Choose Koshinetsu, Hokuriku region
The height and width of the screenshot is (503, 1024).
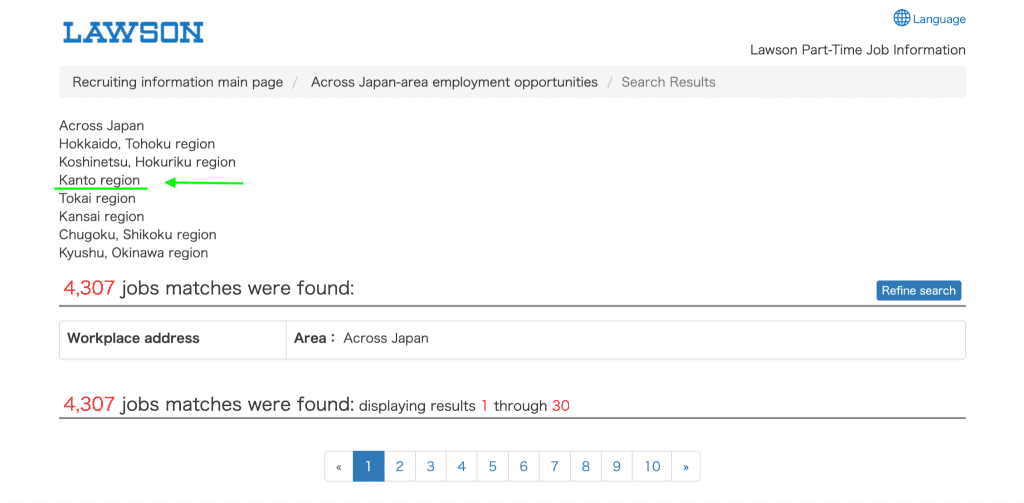(147, 161)
